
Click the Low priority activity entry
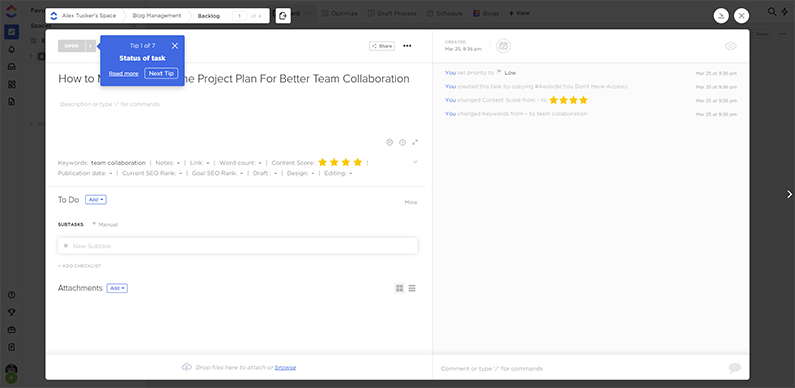[x=480, y=73]
